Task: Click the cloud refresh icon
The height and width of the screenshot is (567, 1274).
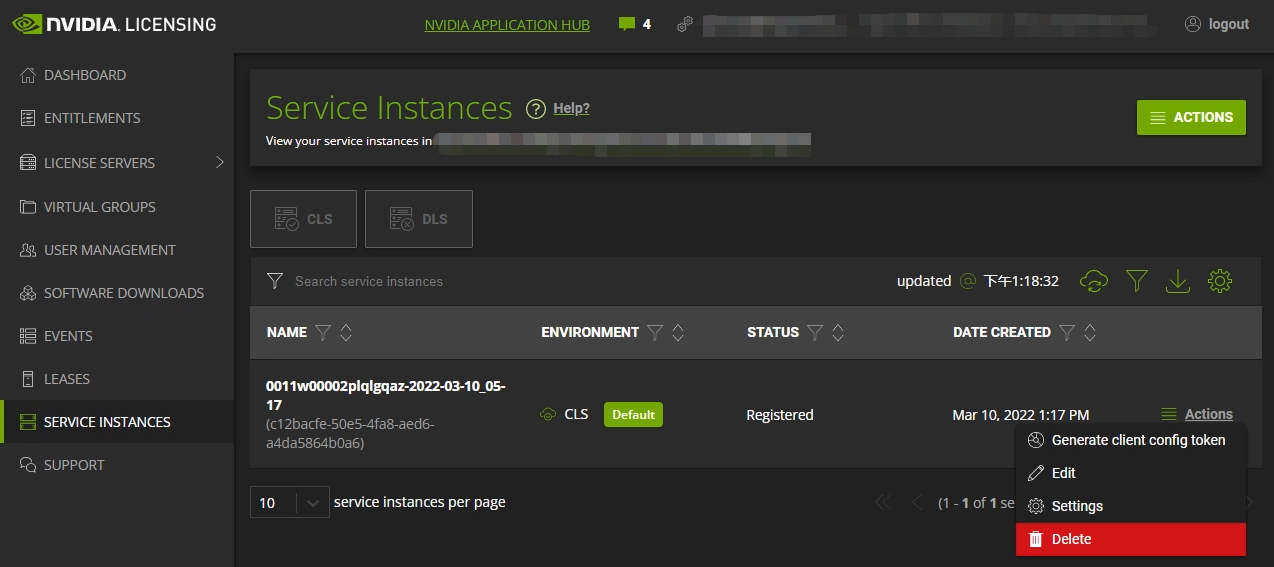Action: click(x=1094, y=281)
